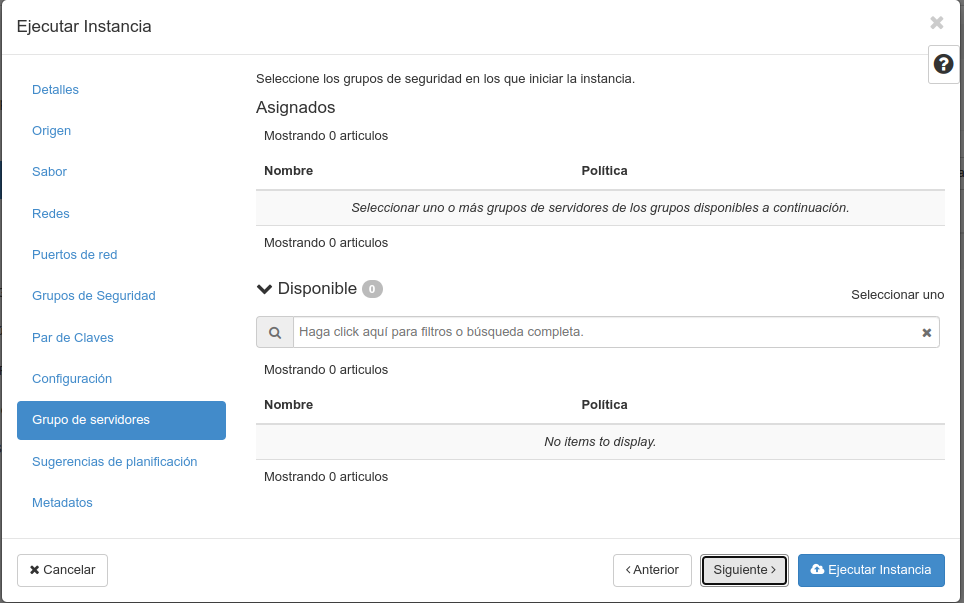Go to the Redes step
This screenshot has width=964, height=603.
point(50,213)
